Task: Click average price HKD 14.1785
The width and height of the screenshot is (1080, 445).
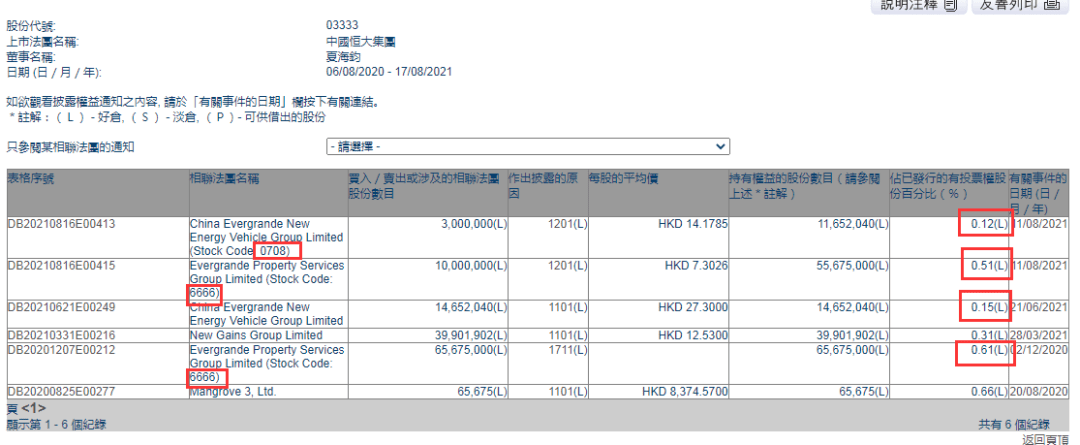Action: pos(693,224)
